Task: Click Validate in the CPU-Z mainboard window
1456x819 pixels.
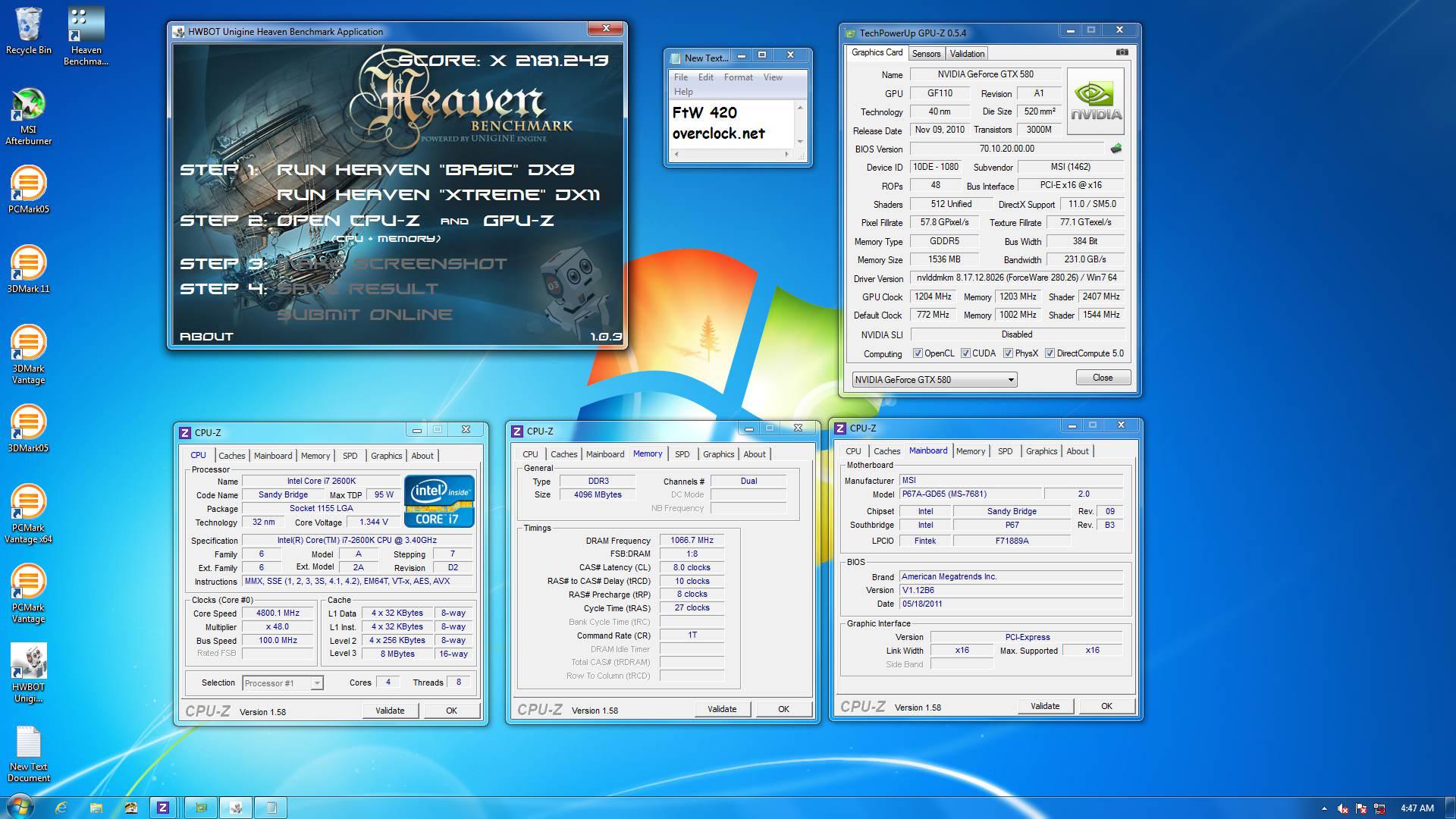Action: coord(1045,706)
